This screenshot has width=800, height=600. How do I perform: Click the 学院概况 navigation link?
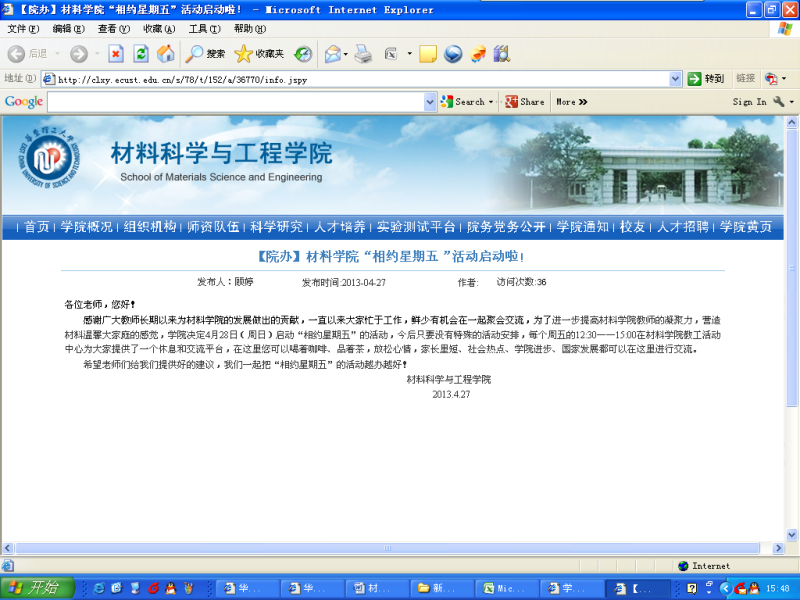86,227
